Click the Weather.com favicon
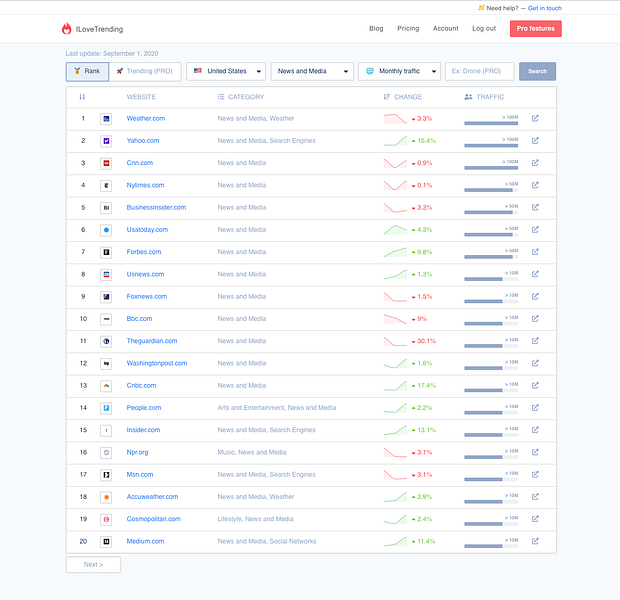 click(x=106, y=119)
